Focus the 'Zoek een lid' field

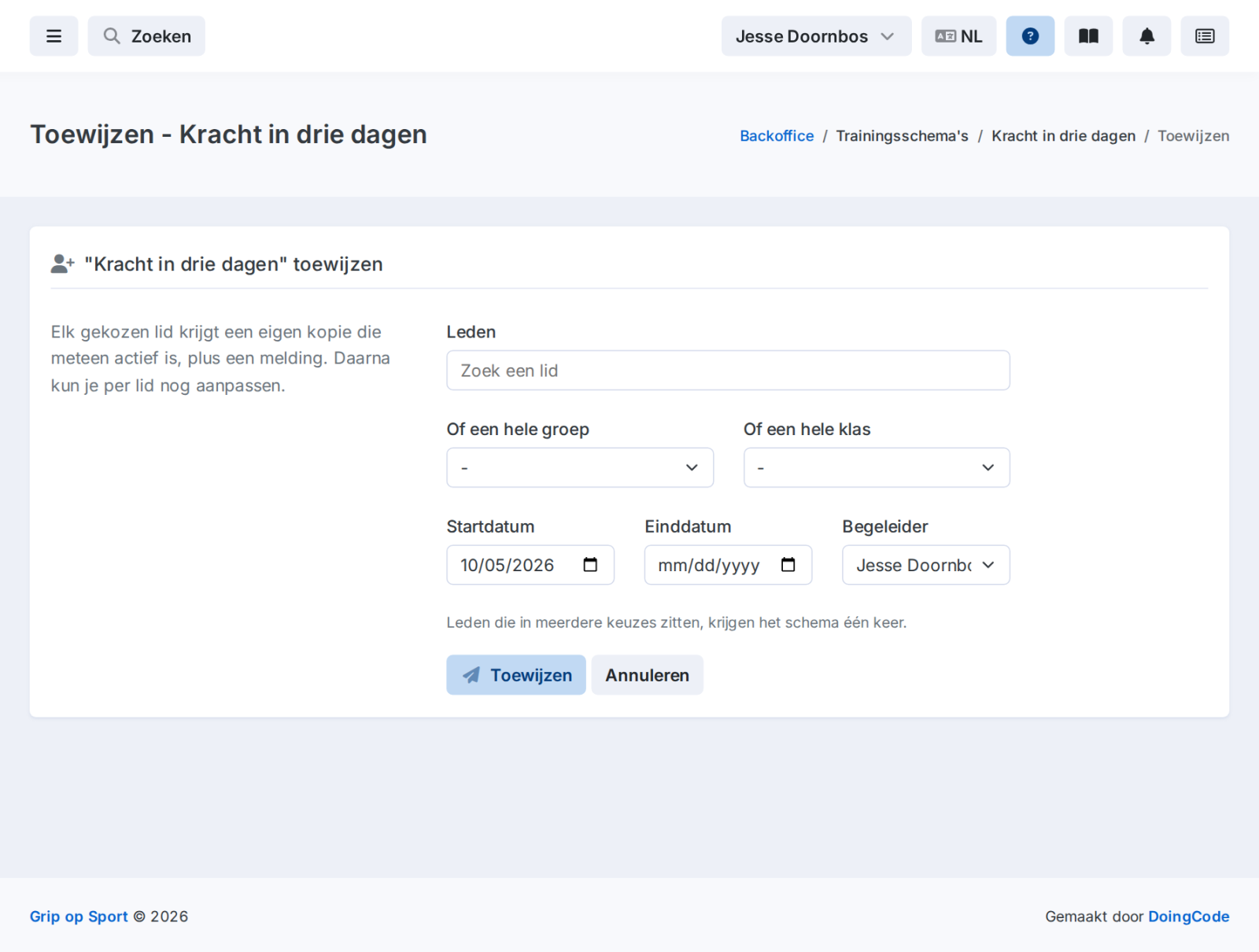click(728, 371)
